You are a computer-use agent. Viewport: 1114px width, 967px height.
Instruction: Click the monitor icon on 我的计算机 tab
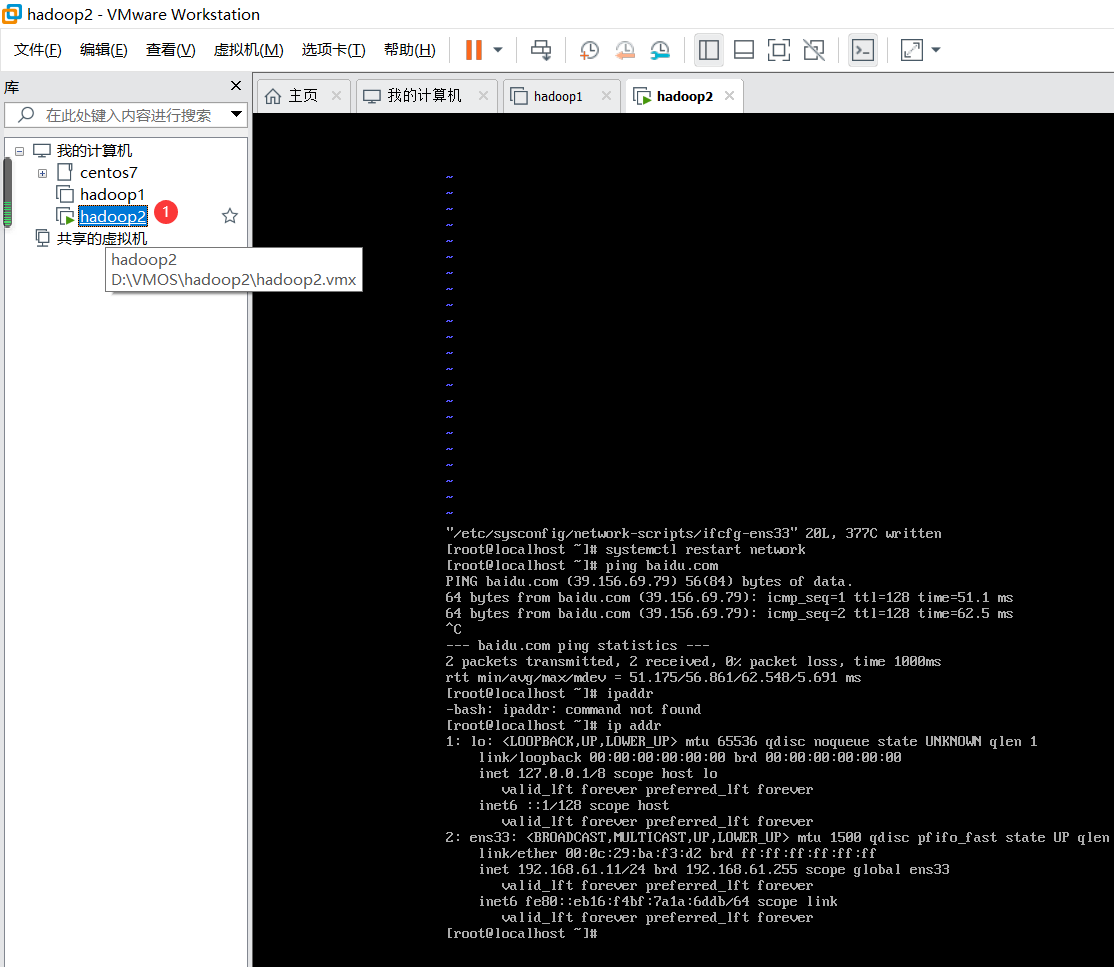point(372,96)
